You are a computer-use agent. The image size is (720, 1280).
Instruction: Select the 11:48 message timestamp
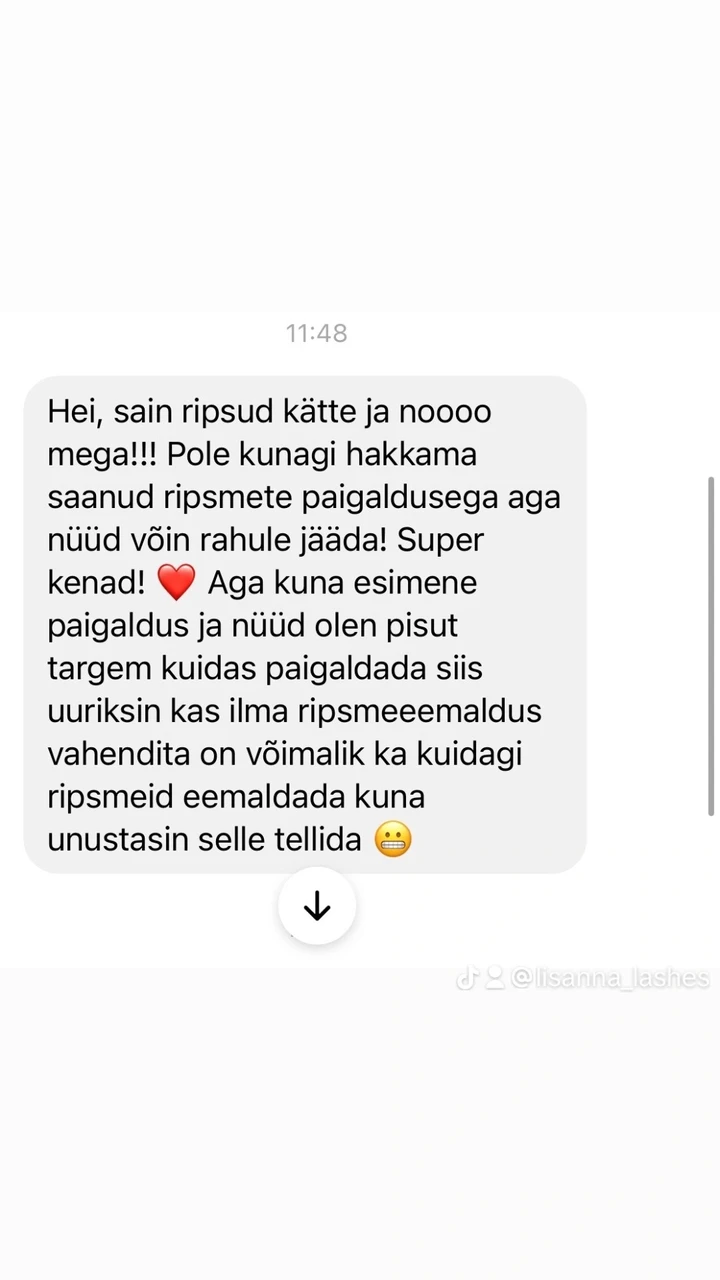tap(317, 333)
